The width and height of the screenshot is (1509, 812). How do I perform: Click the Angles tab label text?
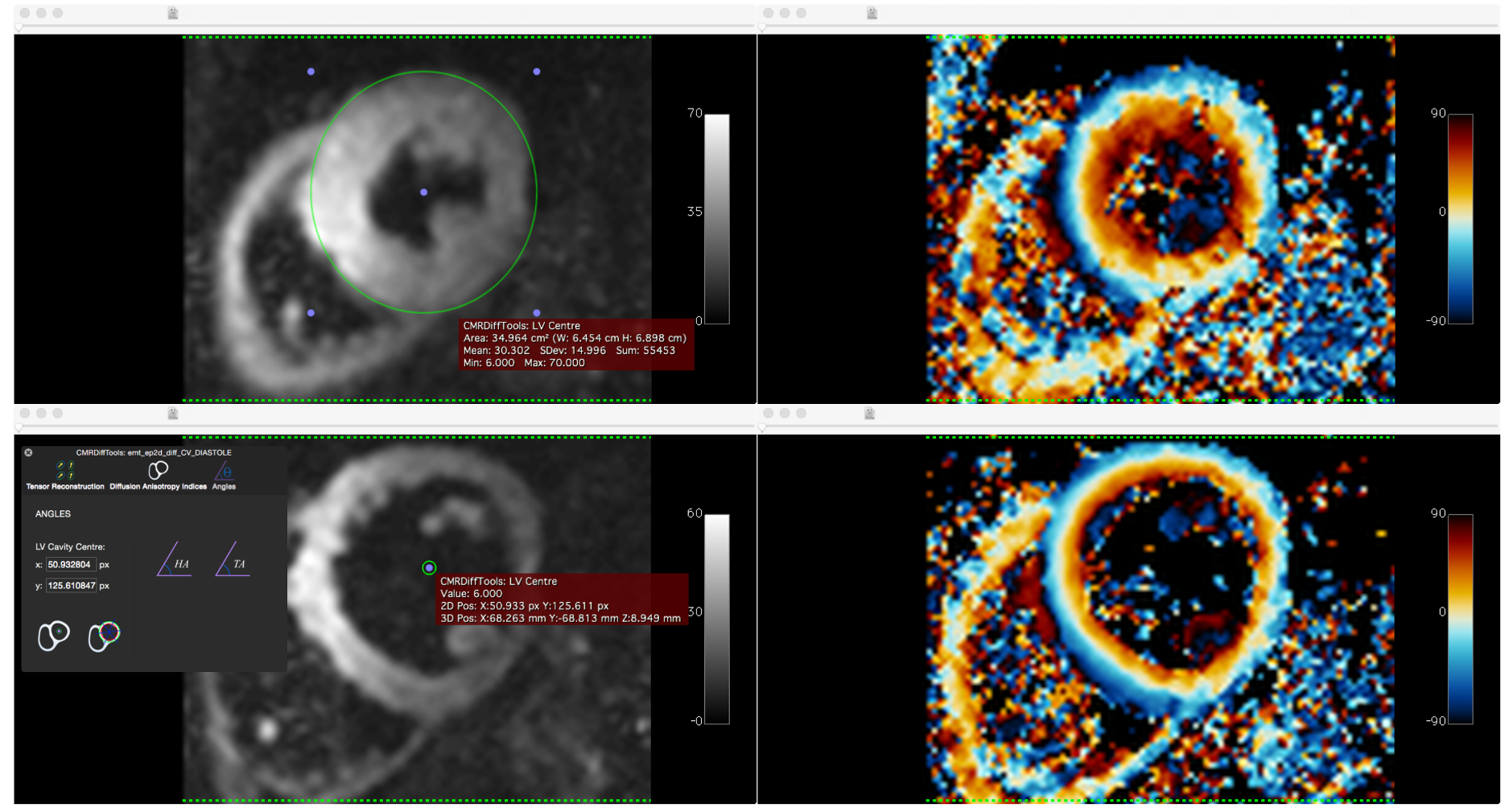224,487
